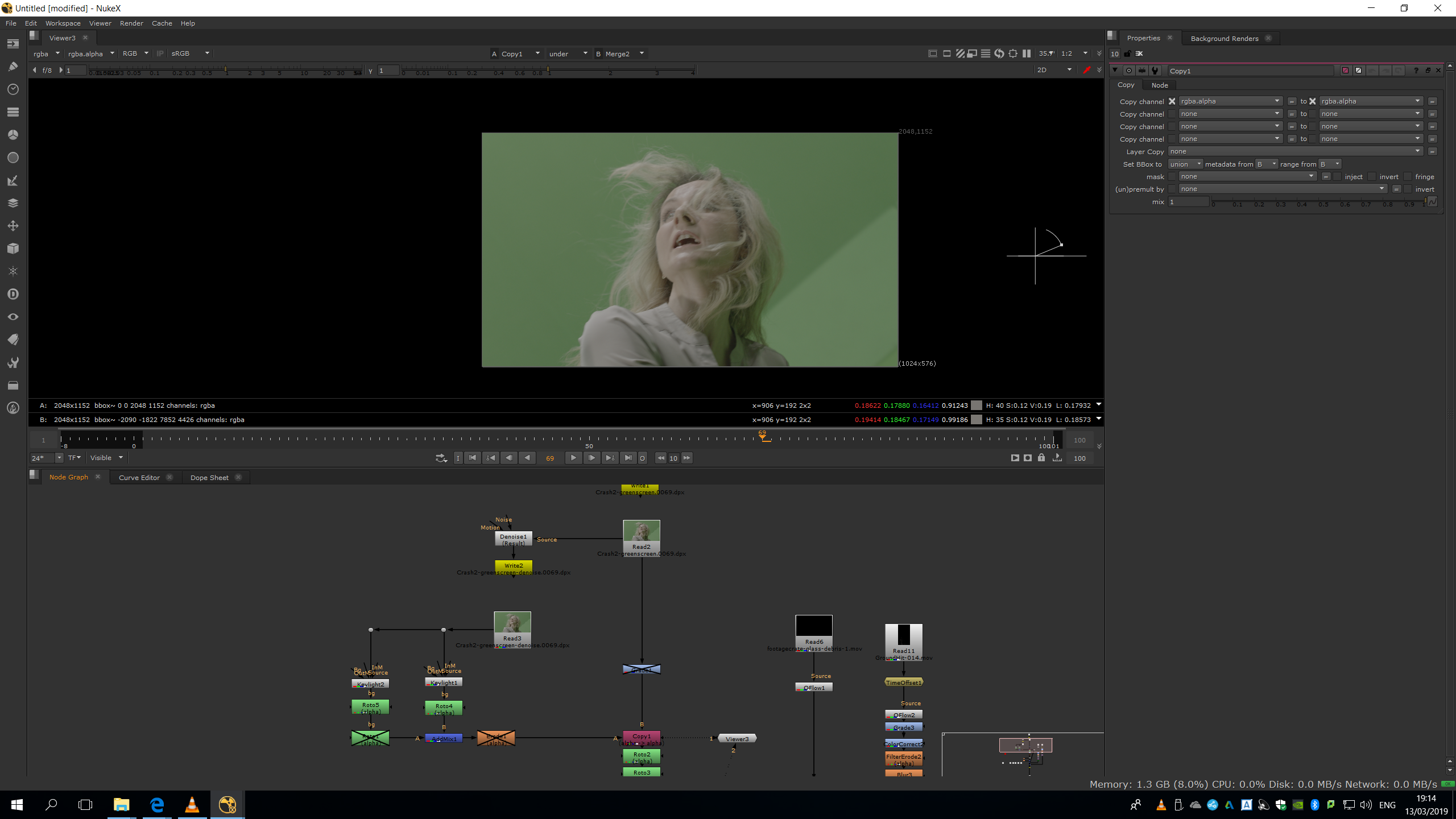Image resolution: width=1456 pixels, height=819 pixels.
Task: Open the Render menu
Action: pos(131,23)
